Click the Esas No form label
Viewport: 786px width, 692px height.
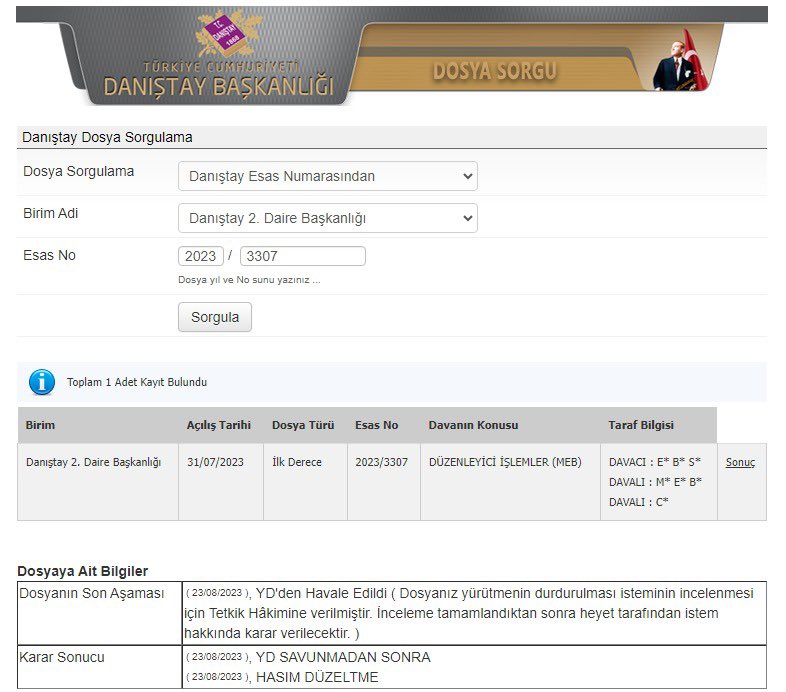click(49, 255)
